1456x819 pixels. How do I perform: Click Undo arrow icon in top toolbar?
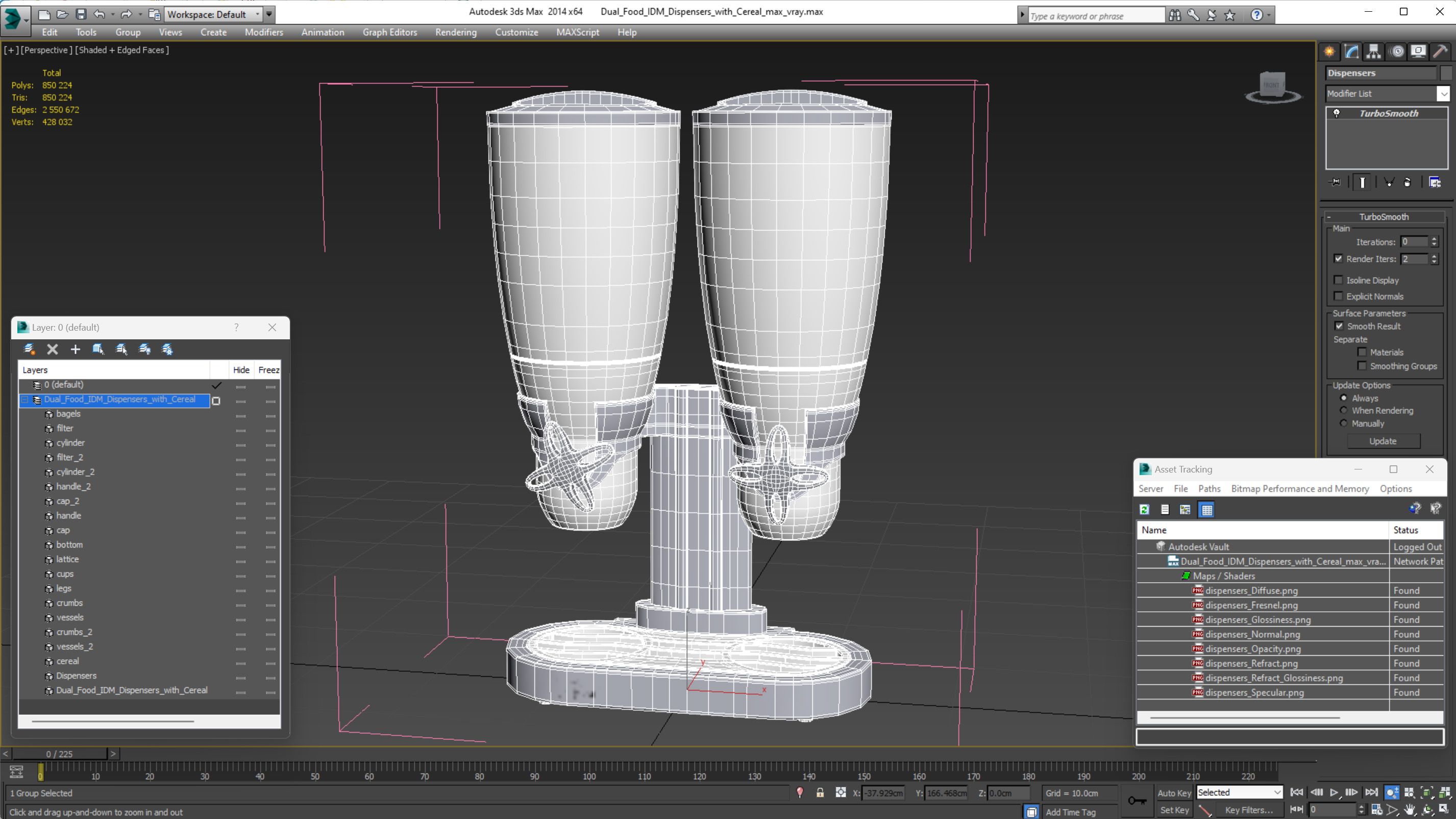99,14
